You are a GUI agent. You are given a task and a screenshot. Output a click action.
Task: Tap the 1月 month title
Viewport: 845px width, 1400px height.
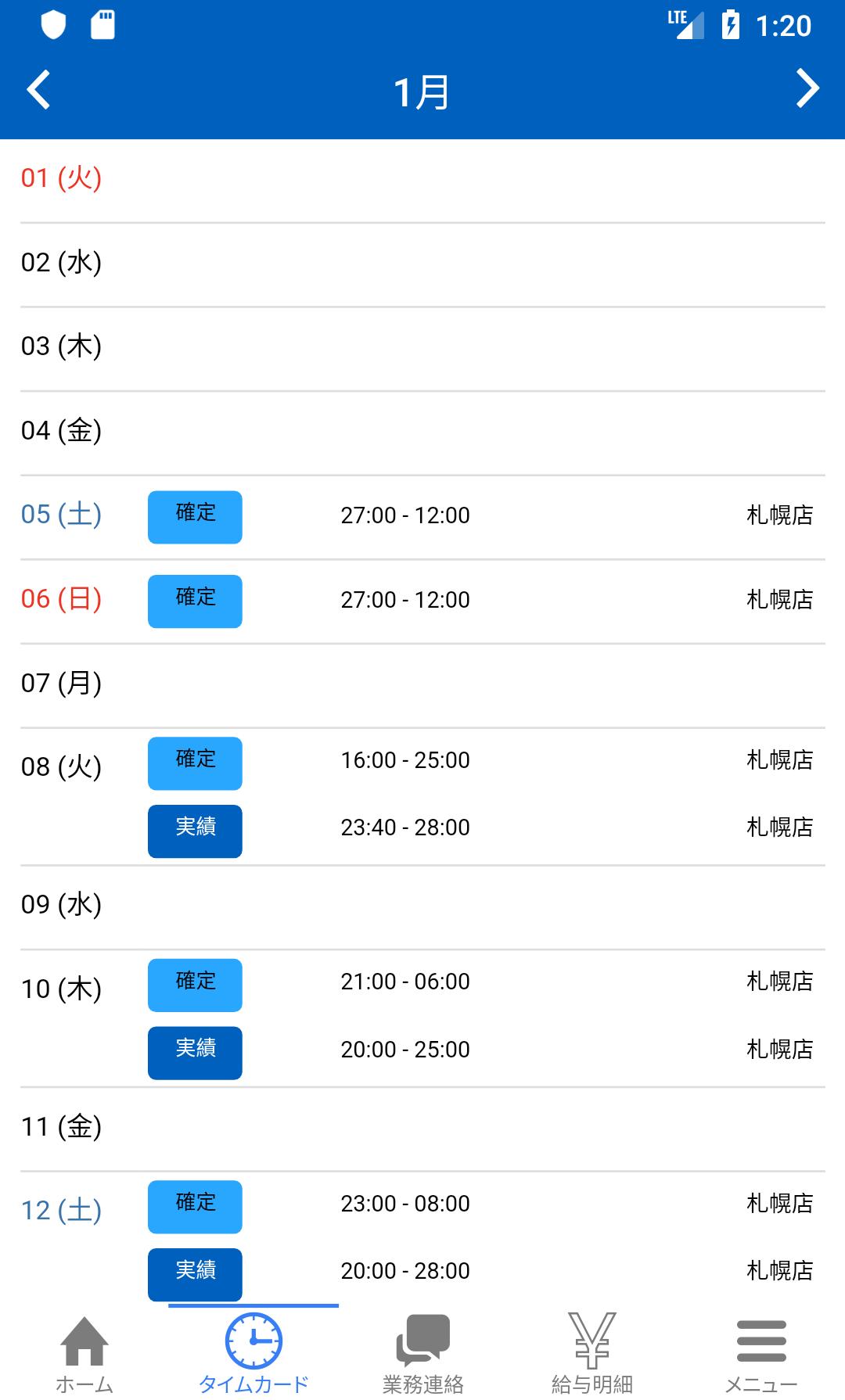pos(422,92)
